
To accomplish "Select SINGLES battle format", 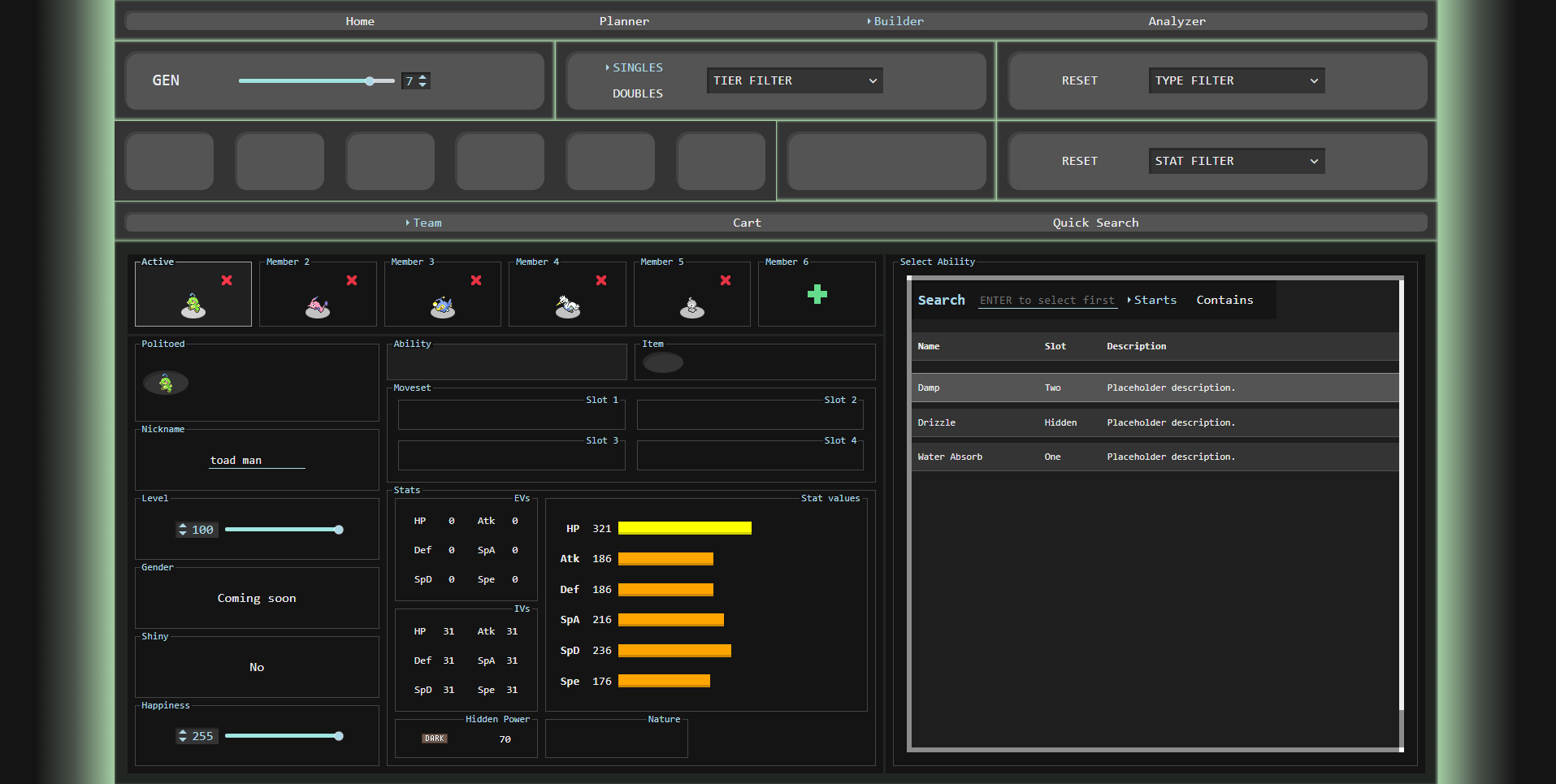I will tap(637, 67).
